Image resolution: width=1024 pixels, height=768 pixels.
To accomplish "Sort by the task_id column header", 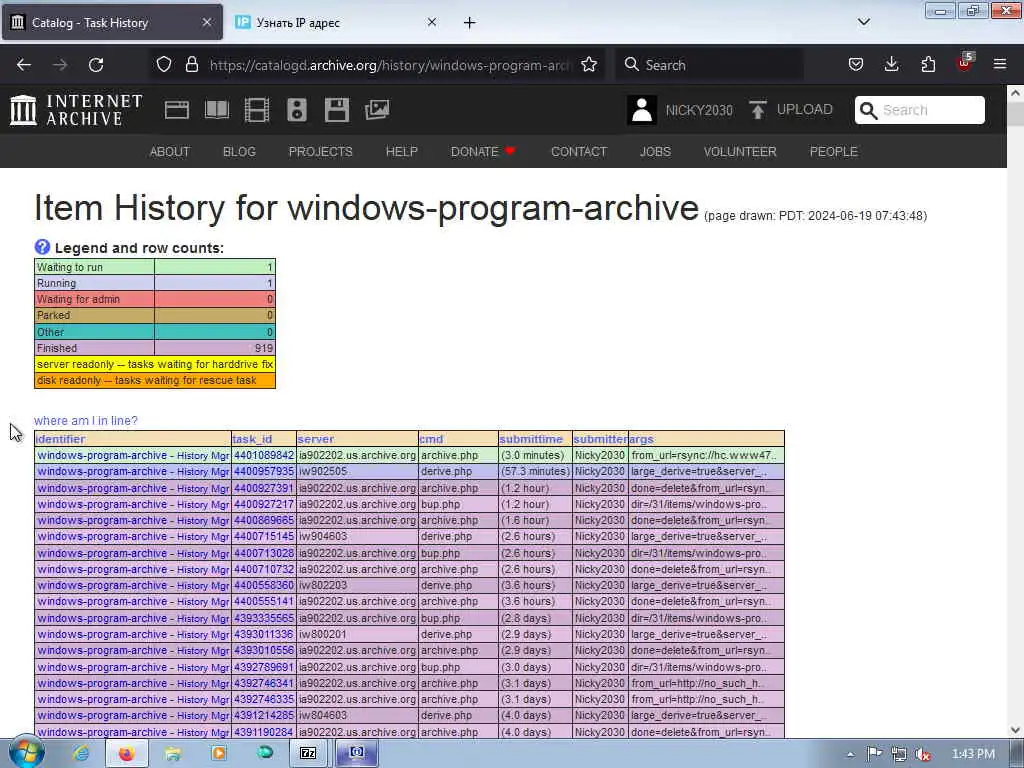I will (252, 439).
